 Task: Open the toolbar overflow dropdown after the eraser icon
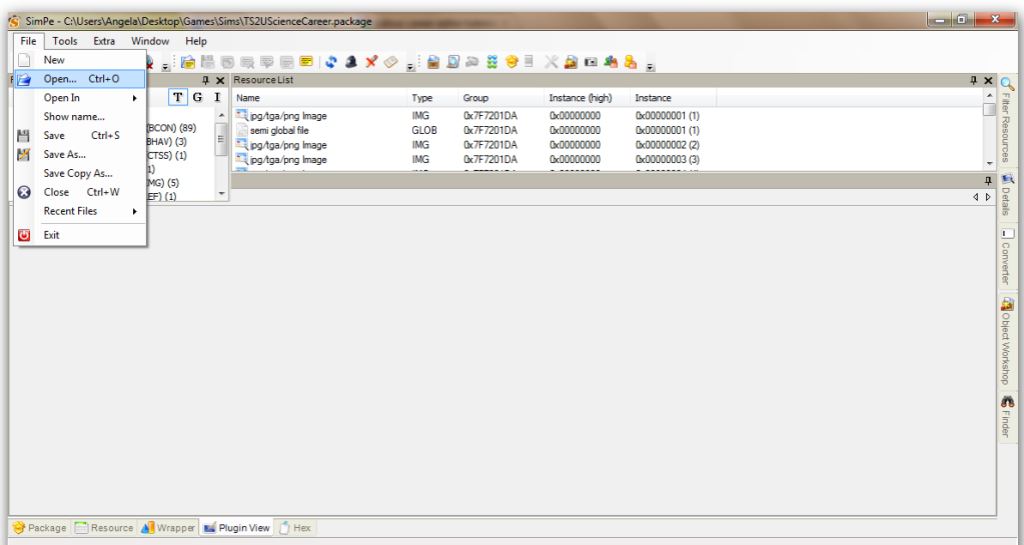[410, 67]
